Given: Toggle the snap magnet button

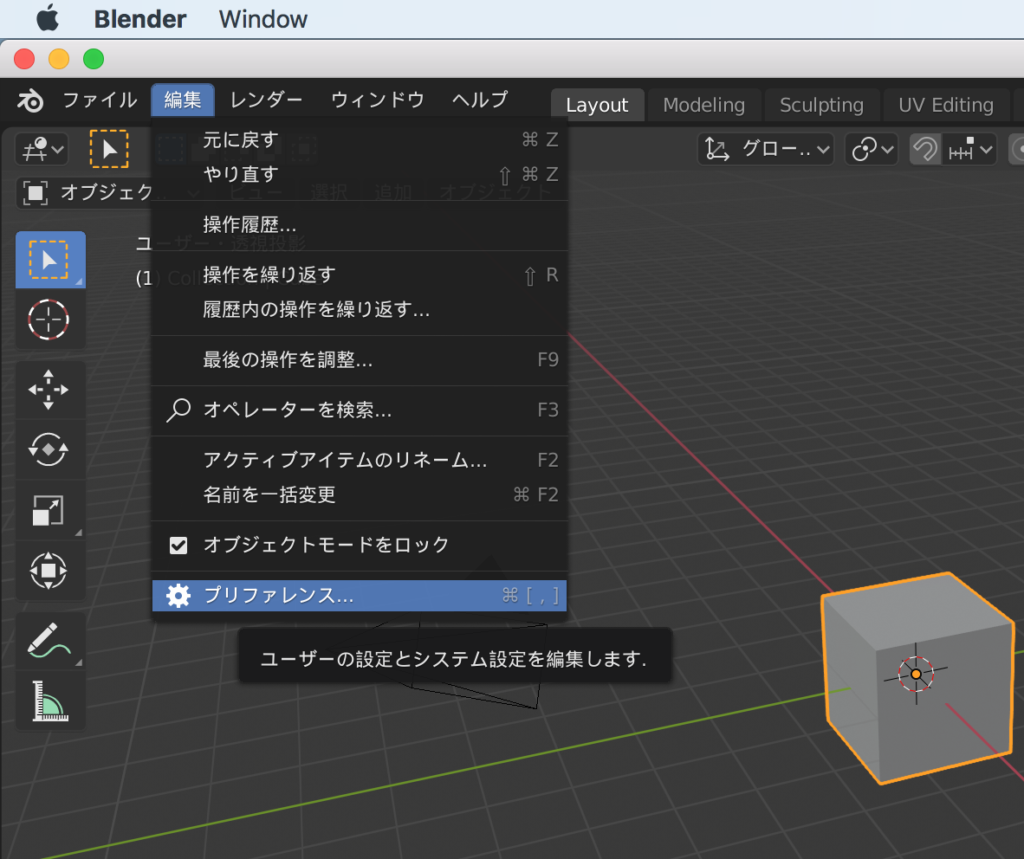Looking at the screenshot, I should click(925, 150).
